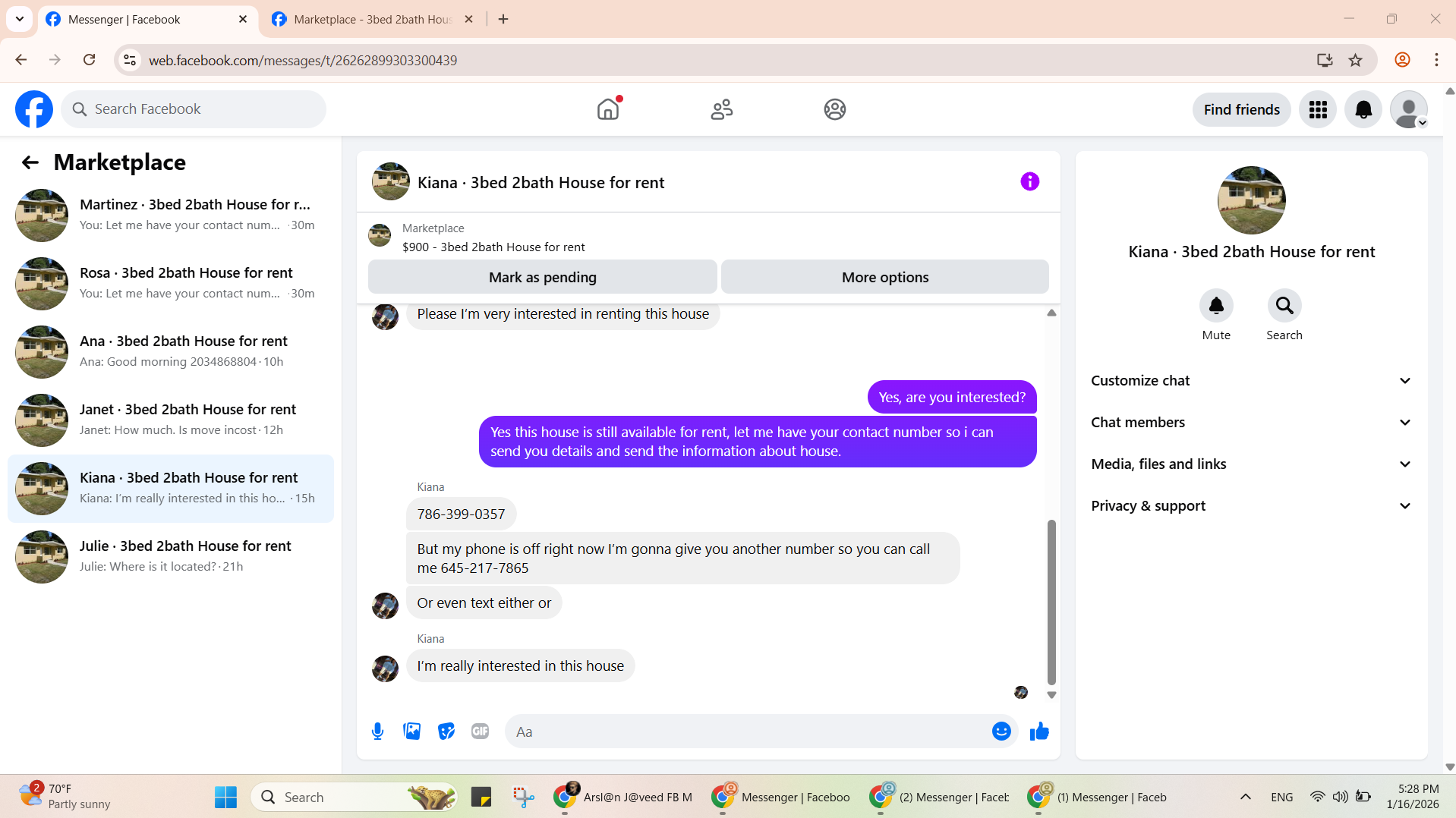Open the emoji picker smiley
This screenshot has width=1456, height=818.
click(x=1001, y=731)
